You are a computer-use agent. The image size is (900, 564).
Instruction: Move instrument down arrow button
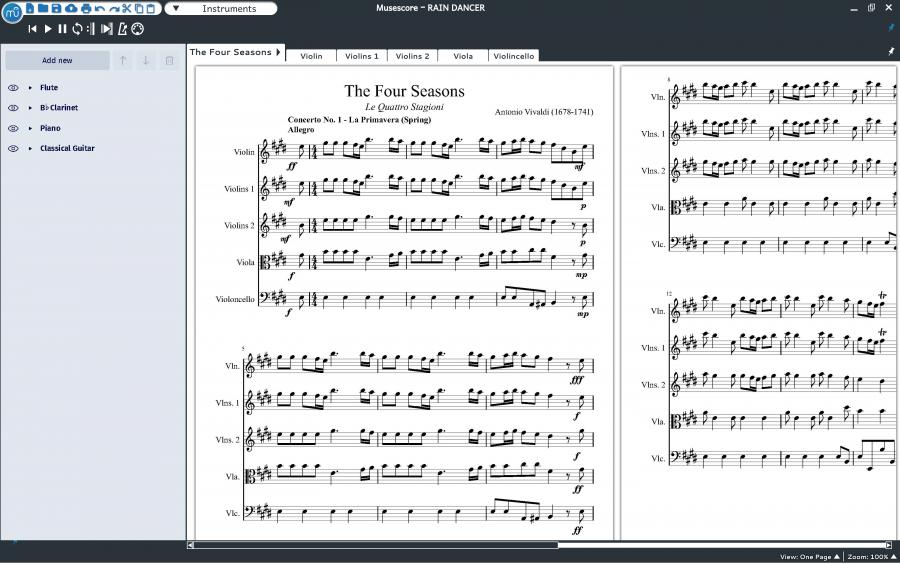pyautogui.click(x=146, y=60)
